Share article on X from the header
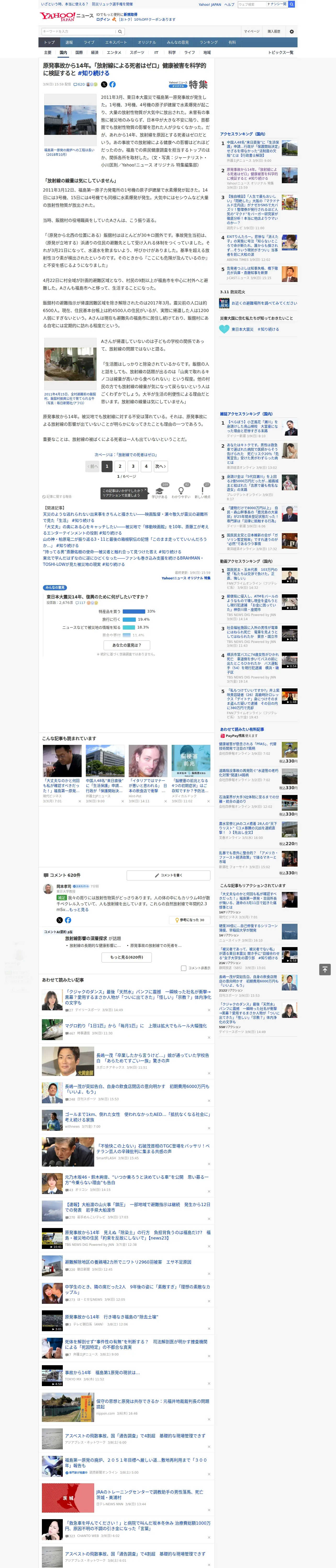Viewport: 336px width, 1568px height. tap(104, 85)
